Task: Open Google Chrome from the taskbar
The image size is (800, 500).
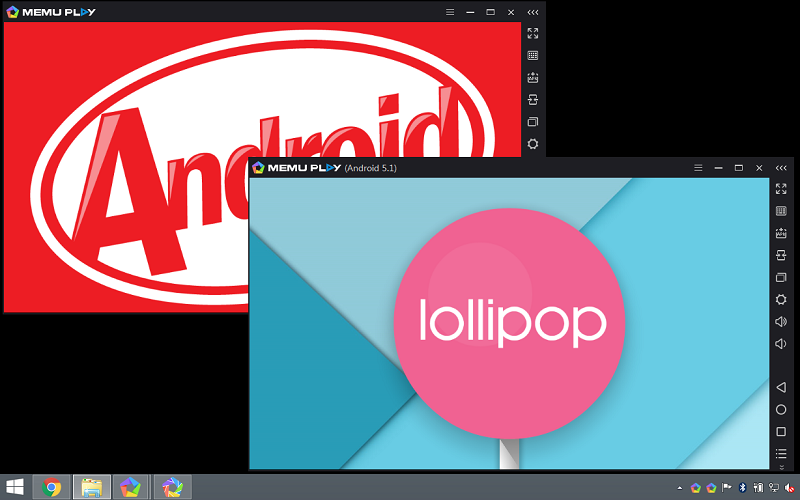Action: pyautogui.click(x=51, y=487)
